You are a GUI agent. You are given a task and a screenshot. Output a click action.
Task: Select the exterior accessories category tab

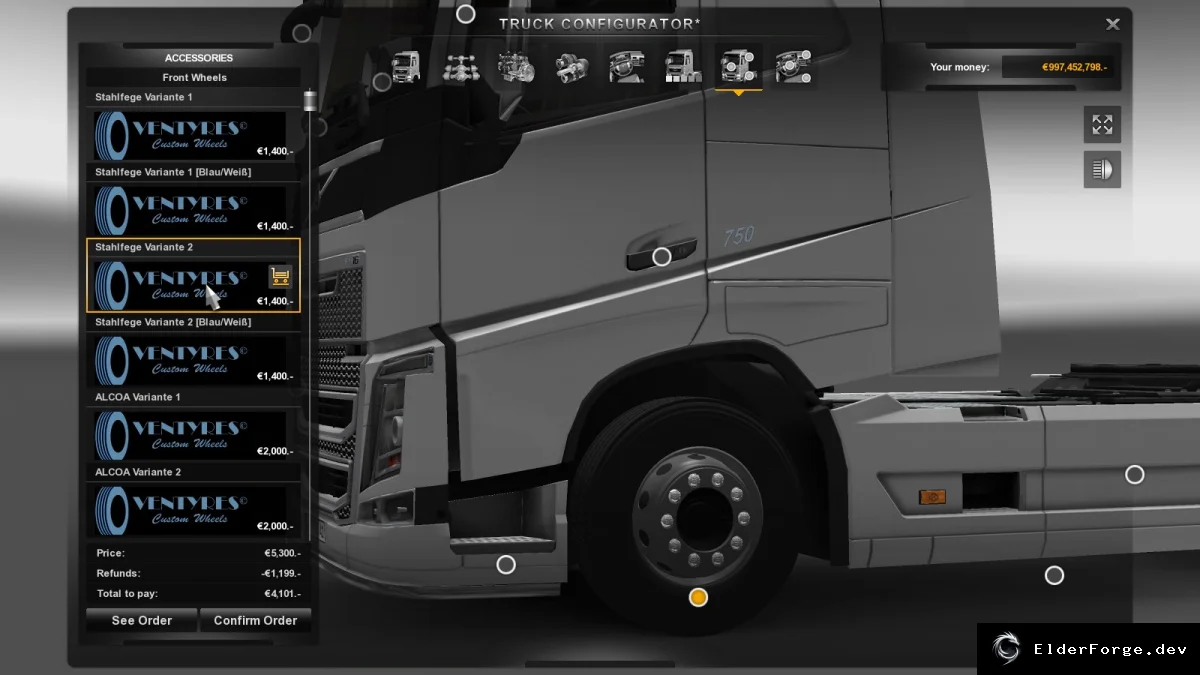point(738,67)
